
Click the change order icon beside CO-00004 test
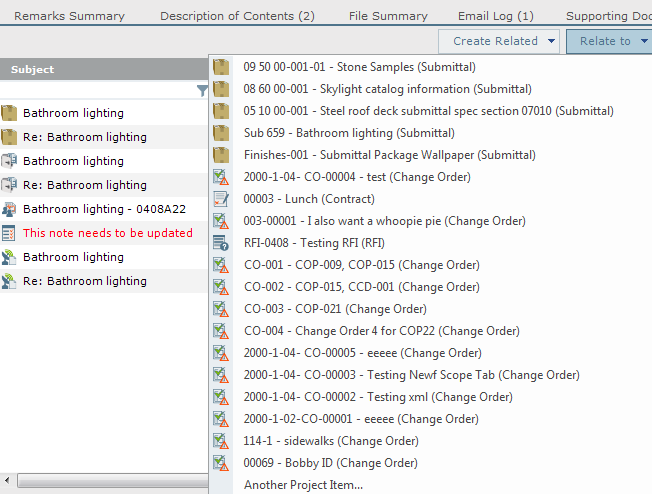click(x=221, y=177)
